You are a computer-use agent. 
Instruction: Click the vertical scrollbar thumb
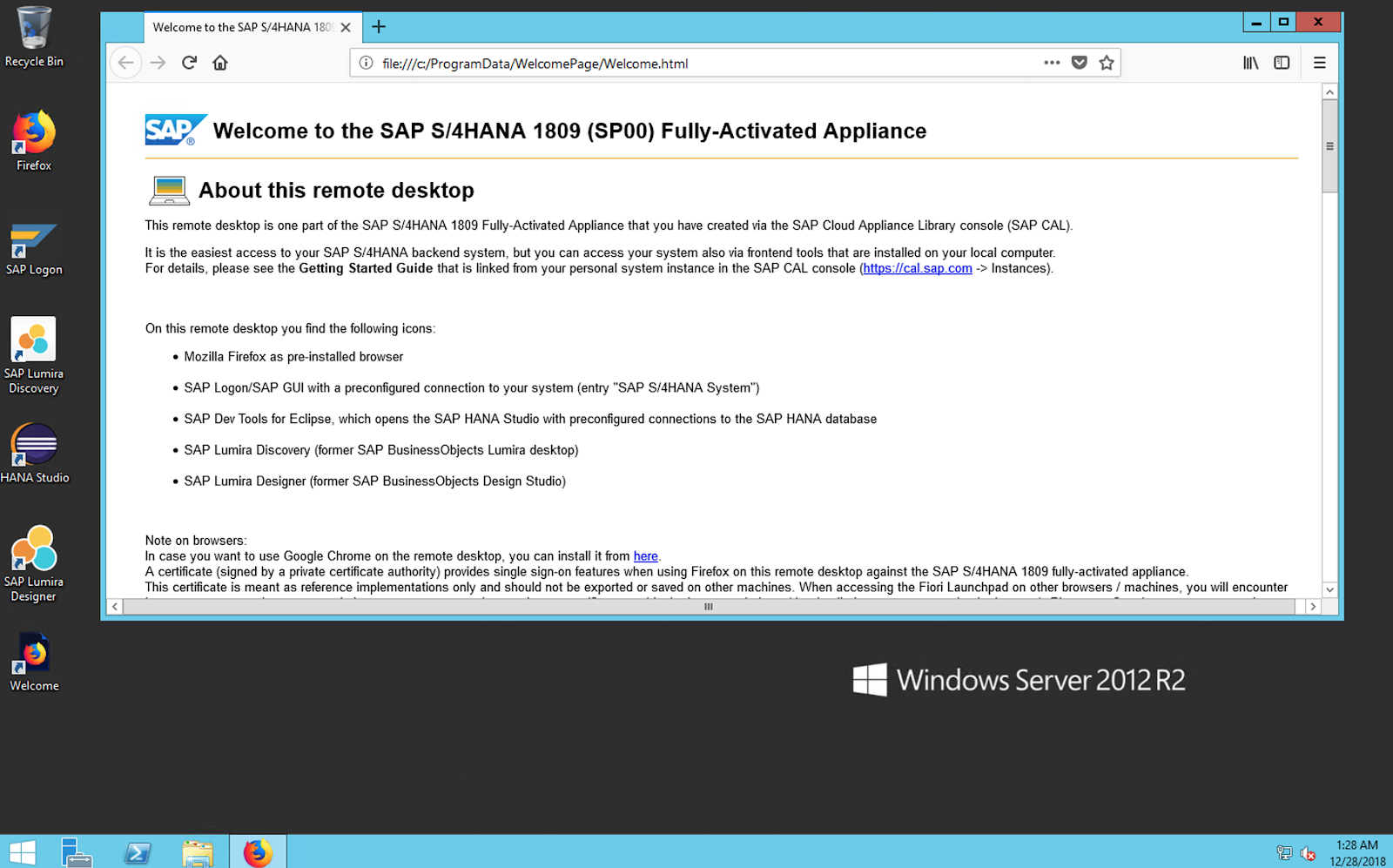point(1329,146)
